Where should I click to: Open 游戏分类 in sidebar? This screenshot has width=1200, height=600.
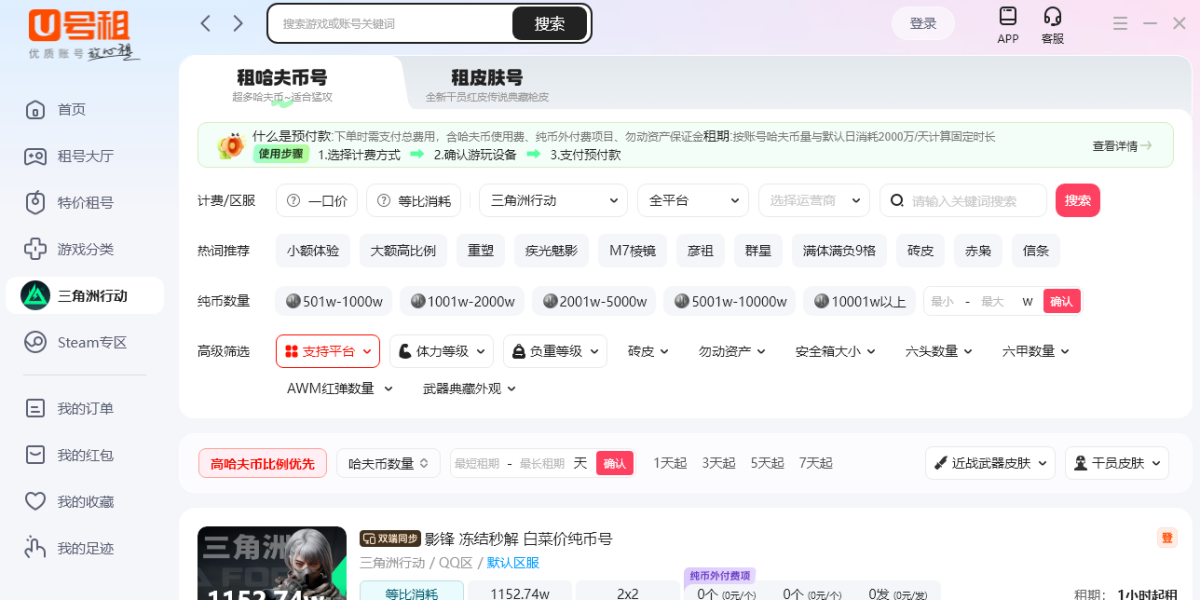tap(70, 249)
